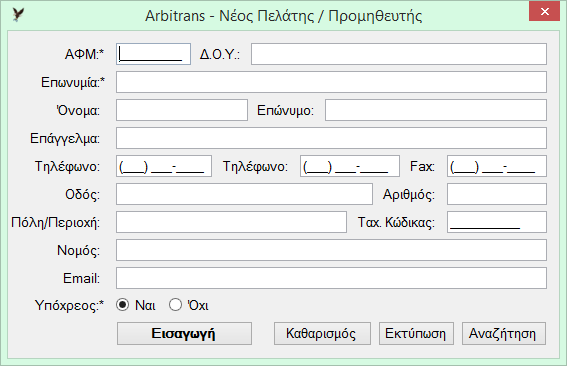This screenshot has height=366, width=567.
Task: Click the Fax: label text
Action: 422,166
